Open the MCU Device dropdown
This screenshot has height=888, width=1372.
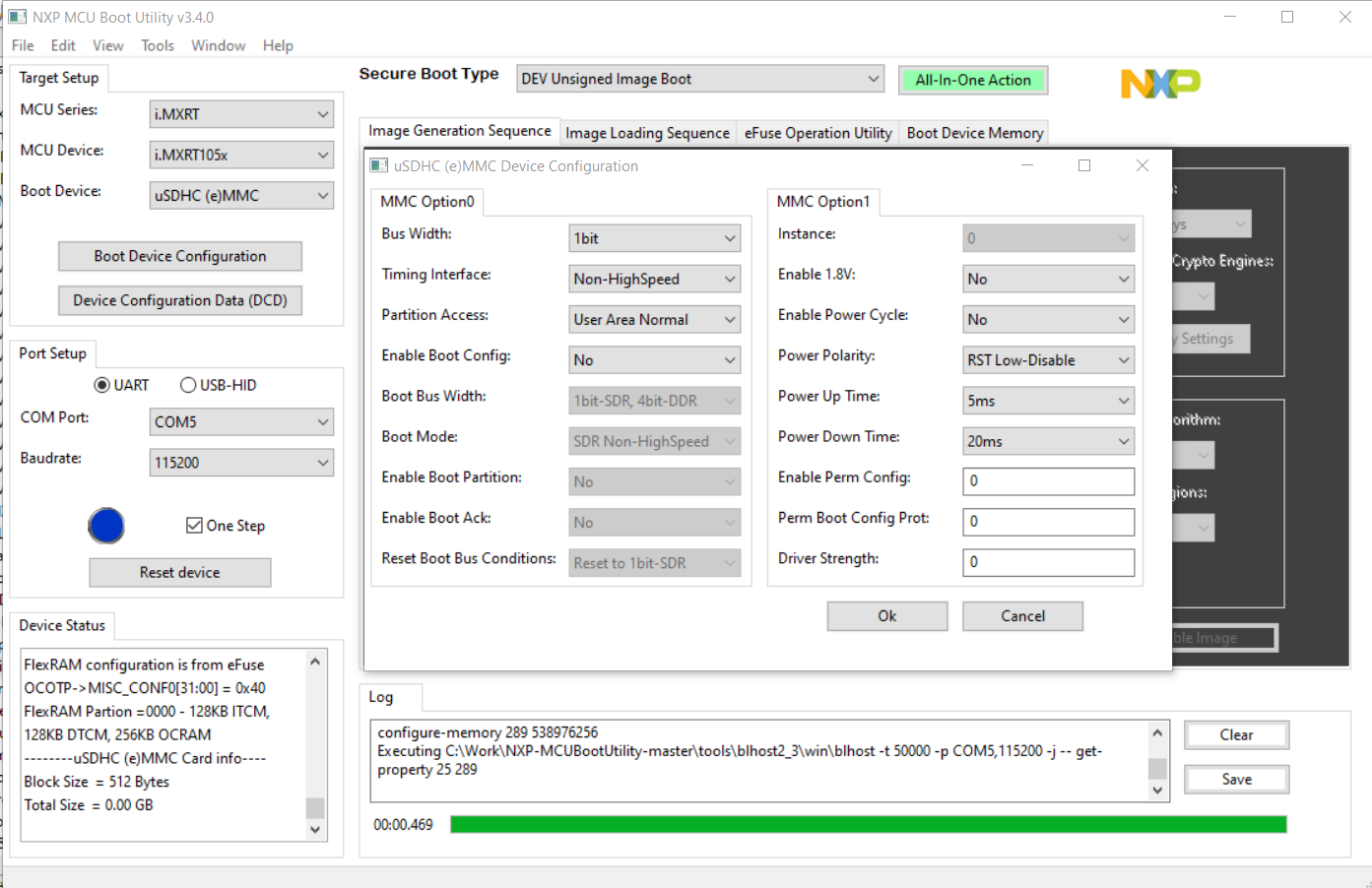pos(241,155)
